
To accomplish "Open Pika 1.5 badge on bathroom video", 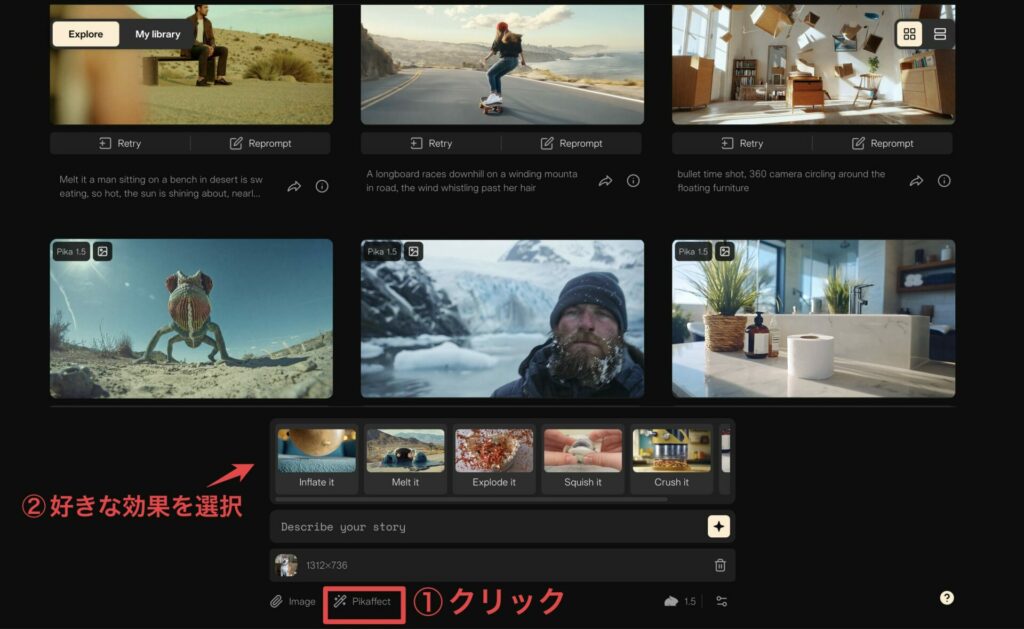I will click(x=691, y=251).
